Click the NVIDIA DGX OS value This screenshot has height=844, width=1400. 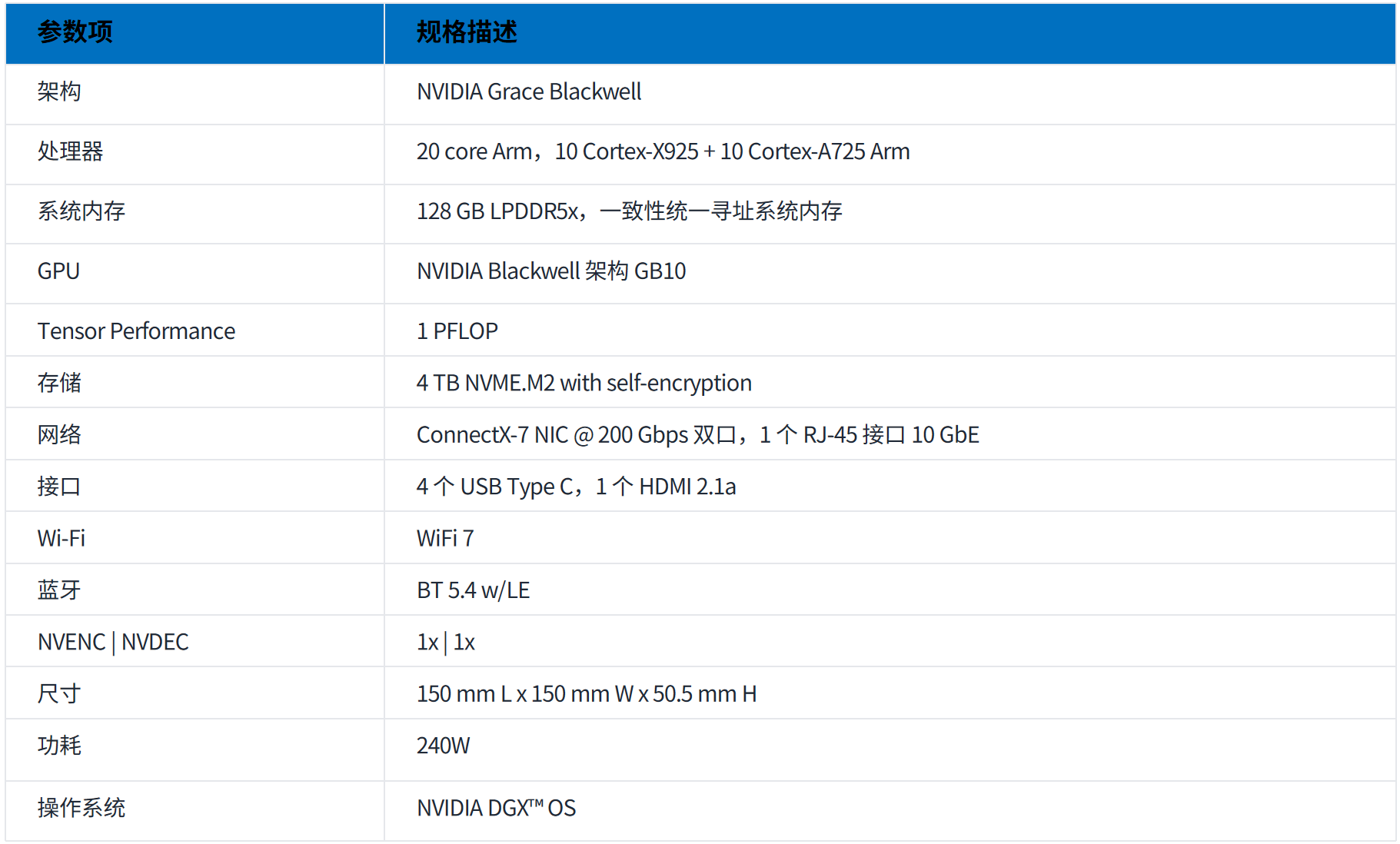496,808
